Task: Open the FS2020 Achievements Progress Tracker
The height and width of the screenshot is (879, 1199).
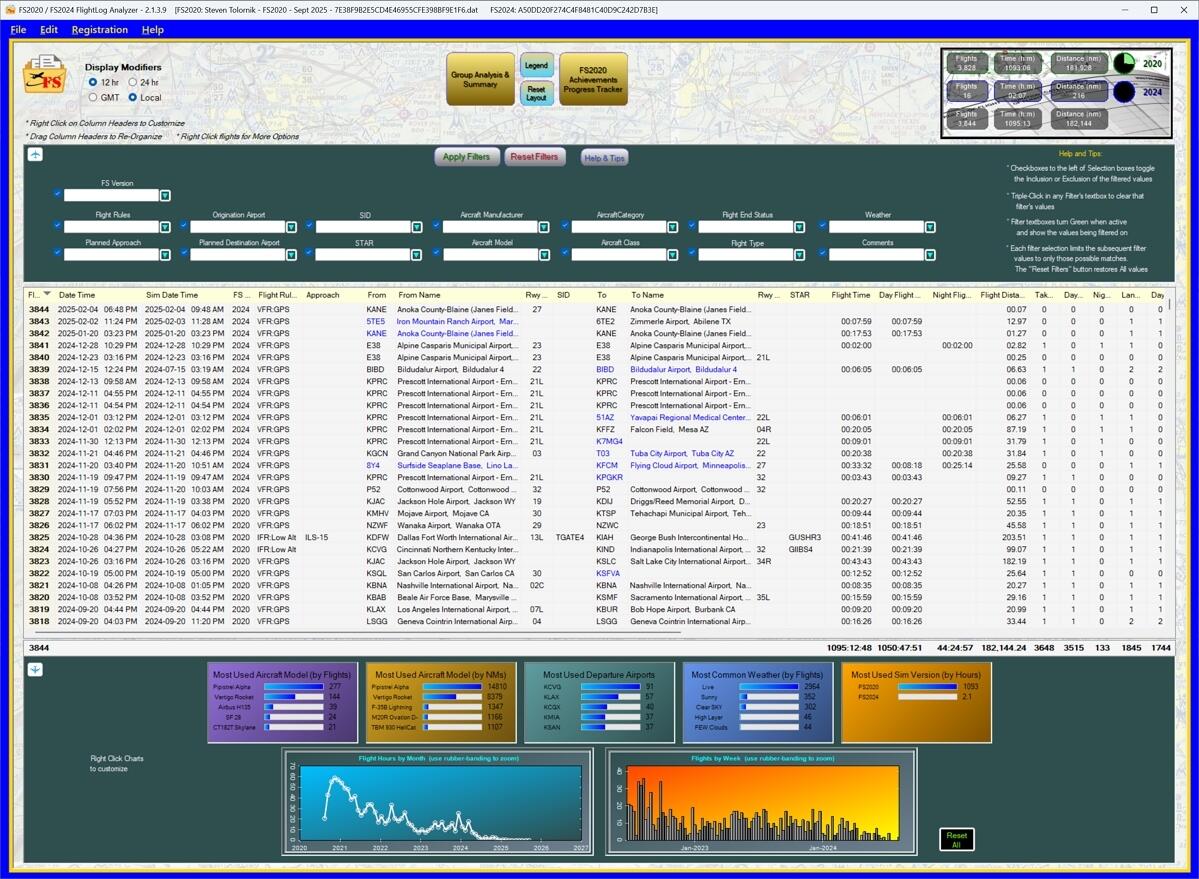Action: click(593, 79)
